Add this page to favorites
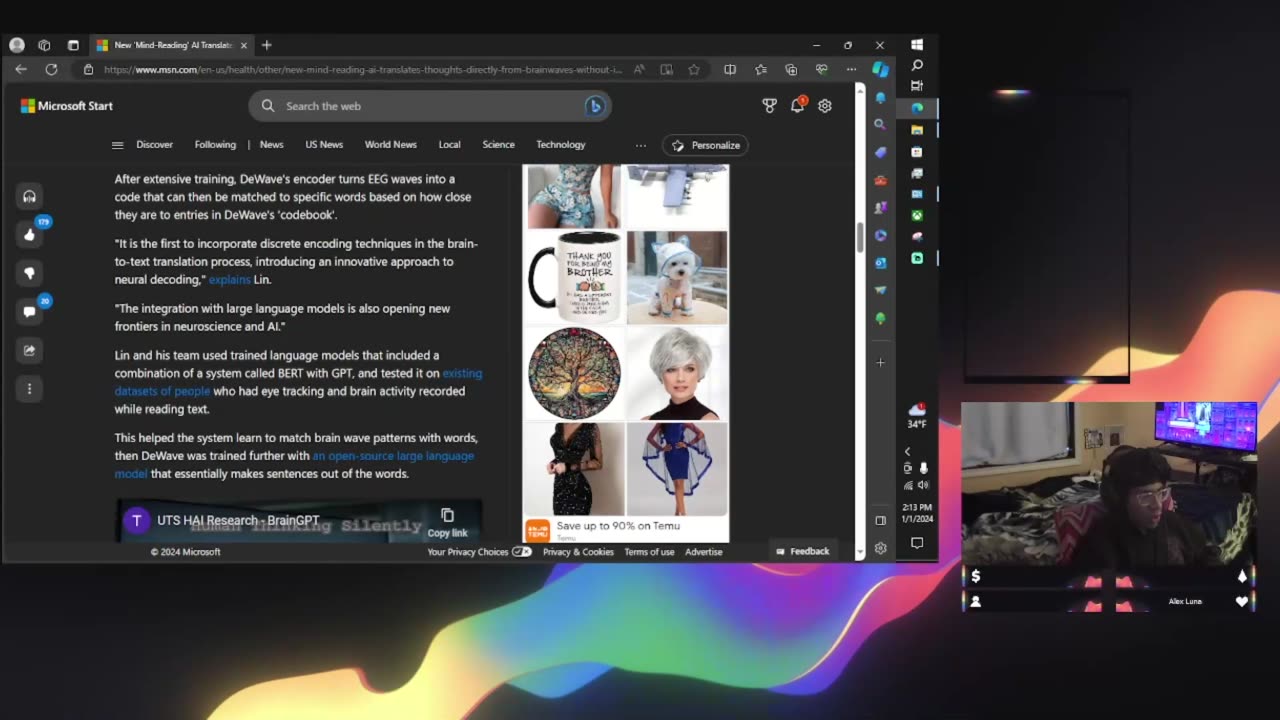Screen dimensions: 1280x720 (694, 70)
